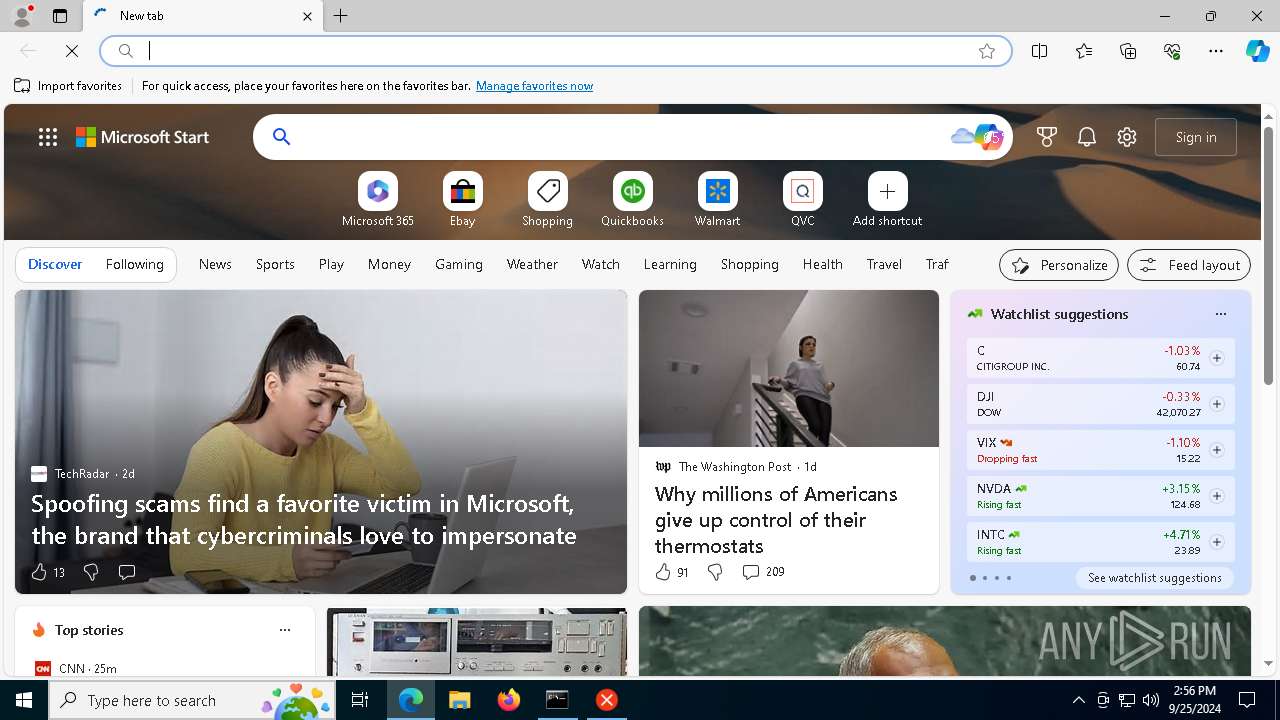
Task: Open the Feed layout options
Action: pyautogui.click(x=1189, y=265)
